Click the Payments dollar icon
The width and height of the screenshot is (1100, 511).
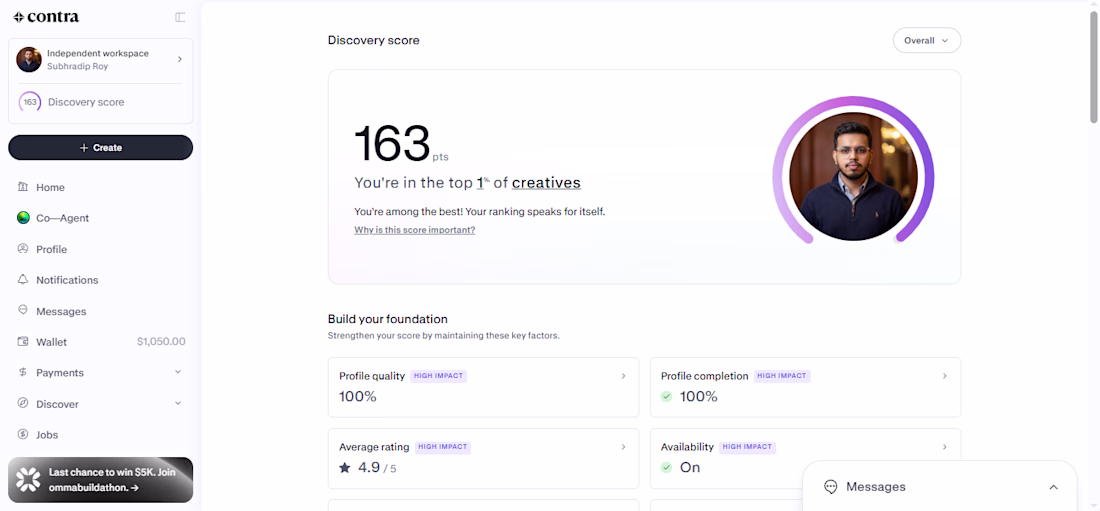pyautogui.click(x=23, y=373)
